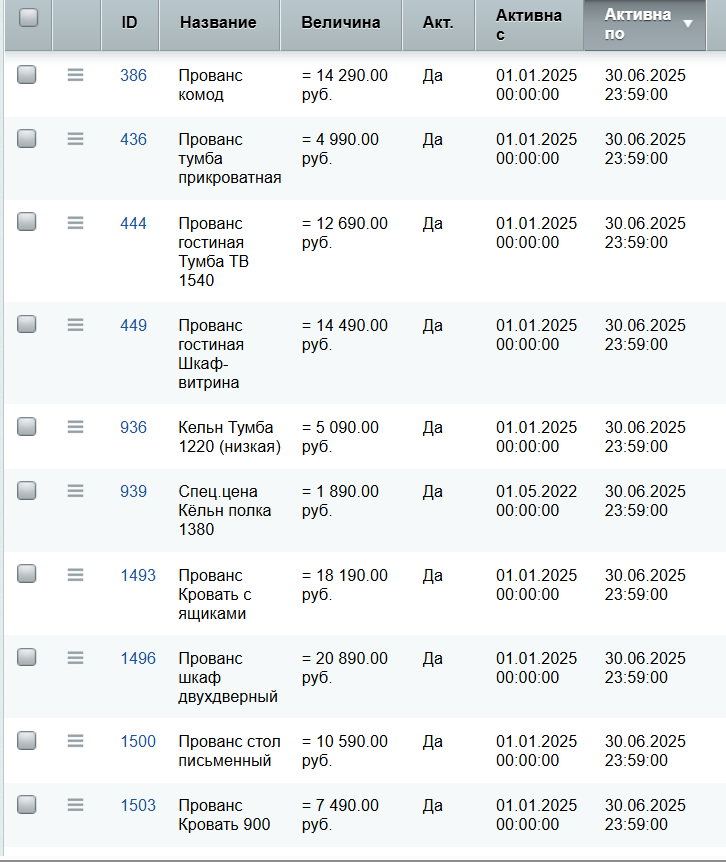Open the hamburger menu for row 939
This screenshot has height=862, width=726.
tap(75, 490)
